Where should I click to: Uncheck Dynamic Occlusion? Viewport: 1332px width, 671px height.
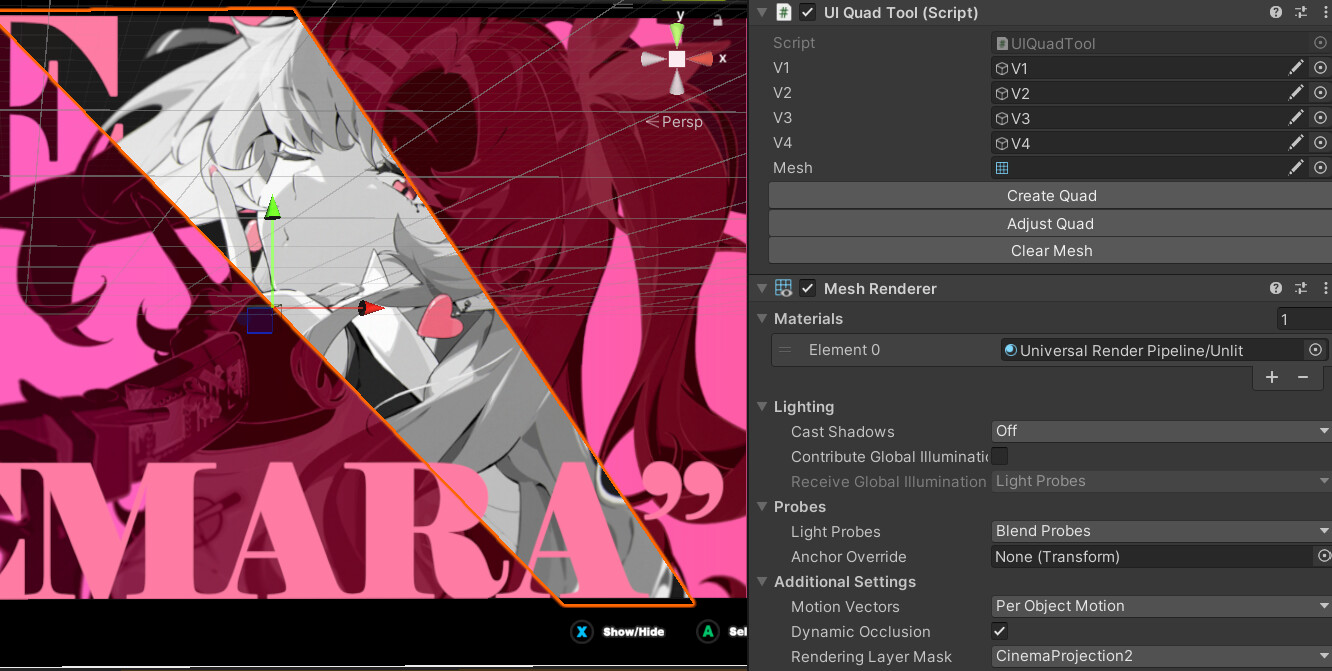[x=999, y=631]
